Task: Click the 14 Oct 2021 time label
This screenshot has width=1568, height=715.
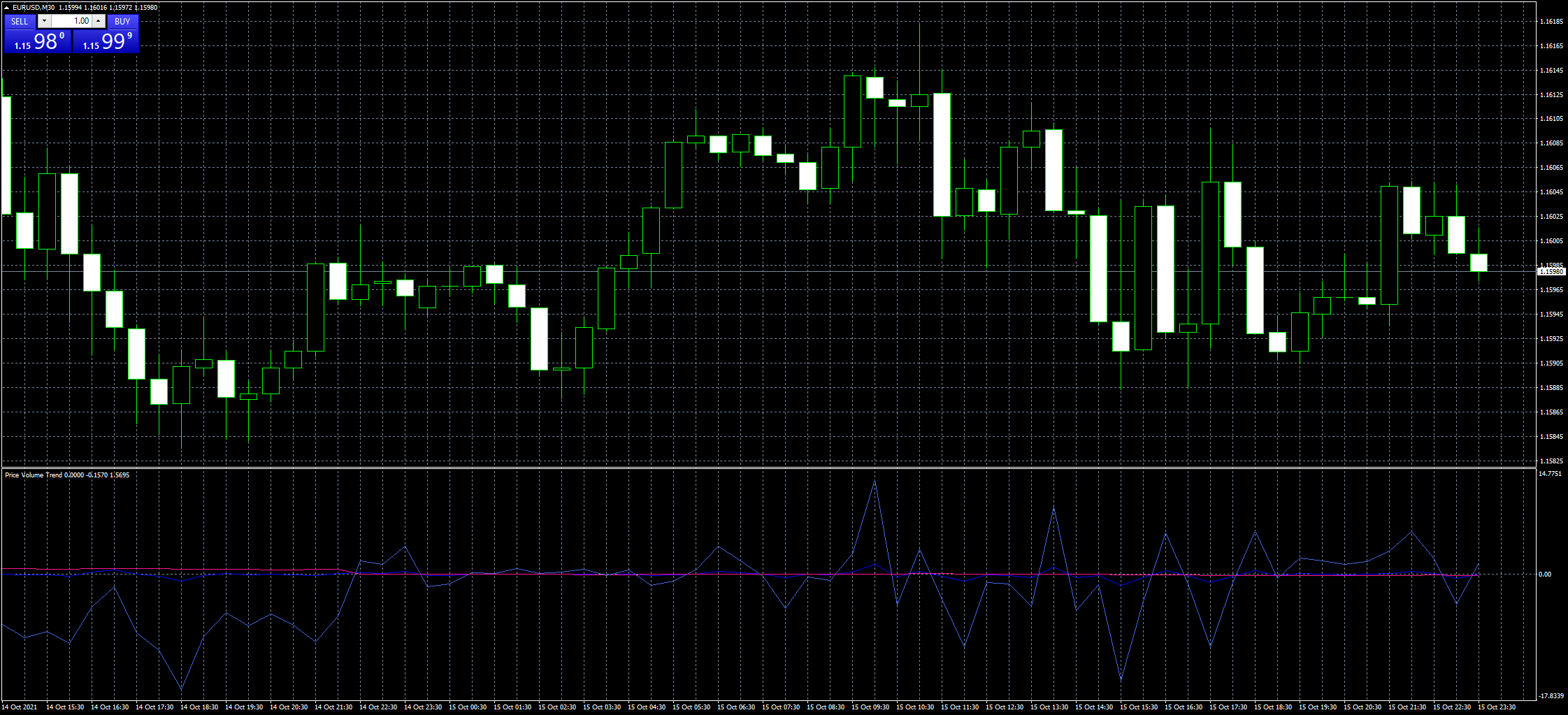Action: coord(20,707)
